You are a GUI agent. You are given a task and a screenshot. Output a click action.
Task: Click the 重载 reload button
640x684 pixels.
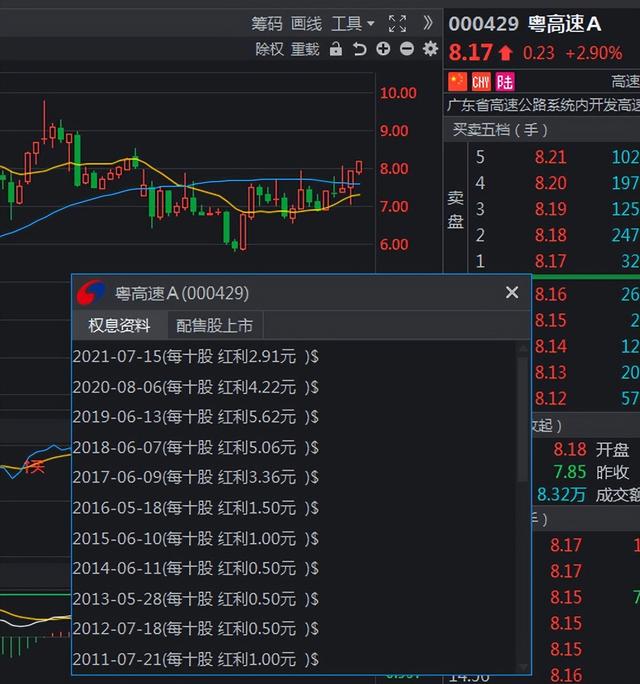click(305, 49)
